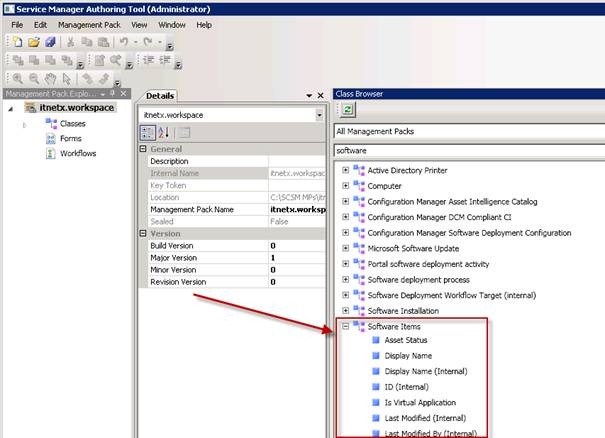Expand the Computer class node
The image size is (605, 438).
(346, 186)
